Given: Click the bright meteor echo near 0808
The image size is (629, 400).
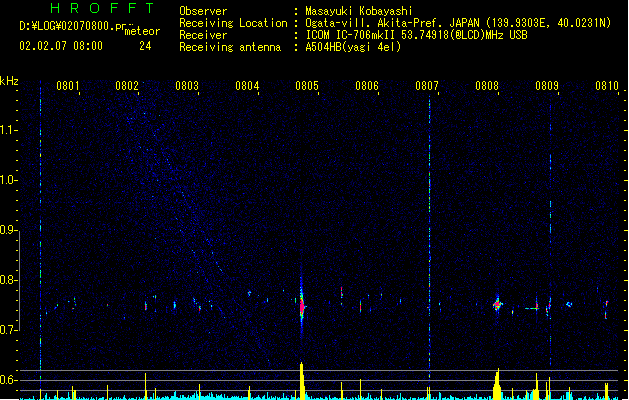Looking at the screenshot, I should click(497, 305).
